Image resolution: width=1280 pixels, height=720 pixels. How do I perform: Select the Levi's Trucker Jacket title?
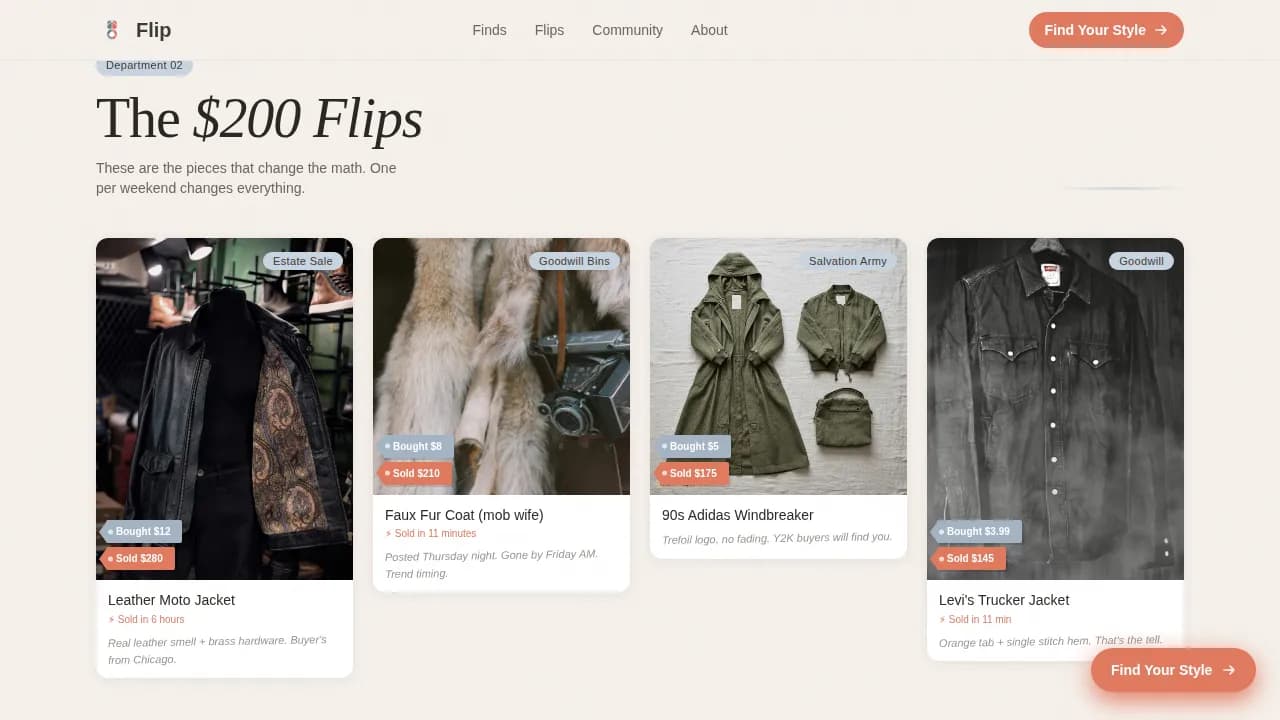tap(1004, 600)
